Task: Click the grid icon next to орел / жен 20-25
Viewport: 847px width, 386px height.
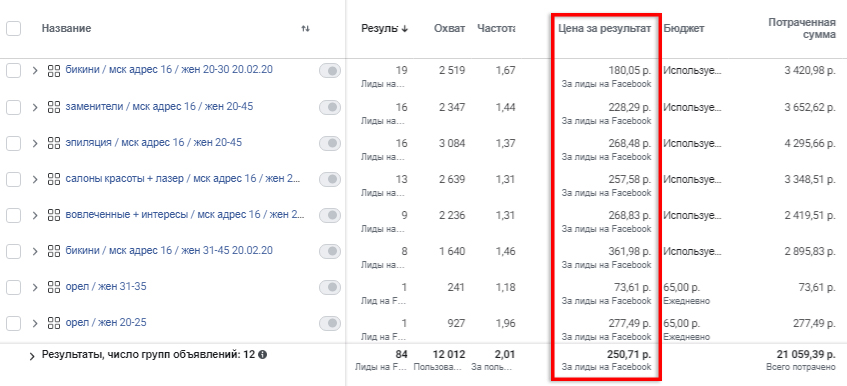Action: (53, 323)
